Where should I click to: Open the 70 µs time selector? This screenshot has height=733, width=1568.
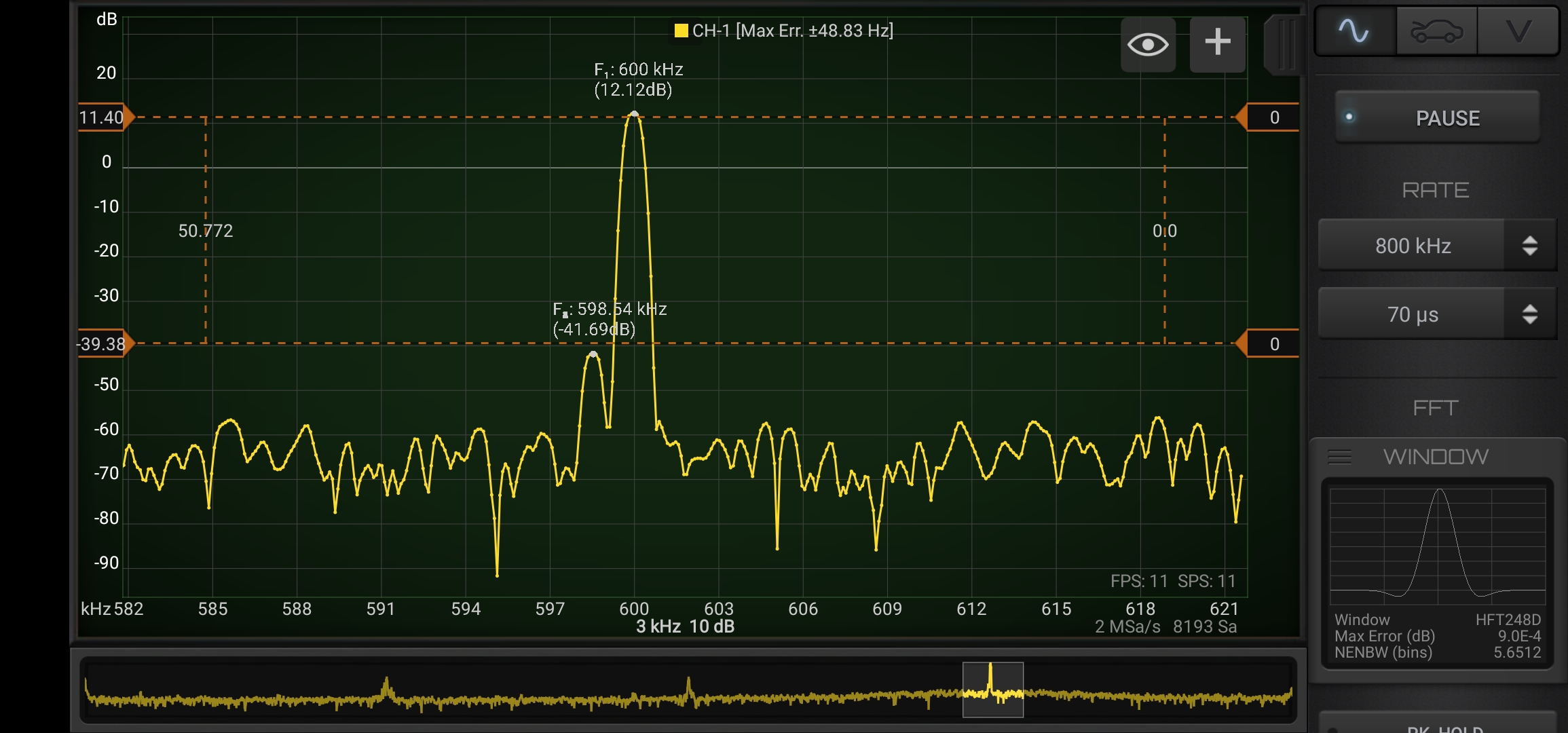[1412, 314]
